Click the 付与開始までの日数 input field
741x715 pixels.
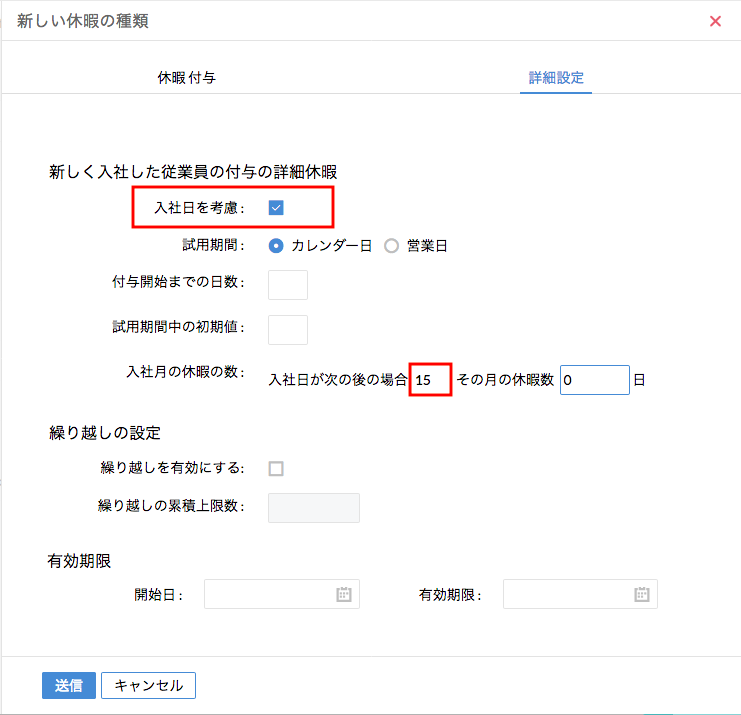click(288, 285)
